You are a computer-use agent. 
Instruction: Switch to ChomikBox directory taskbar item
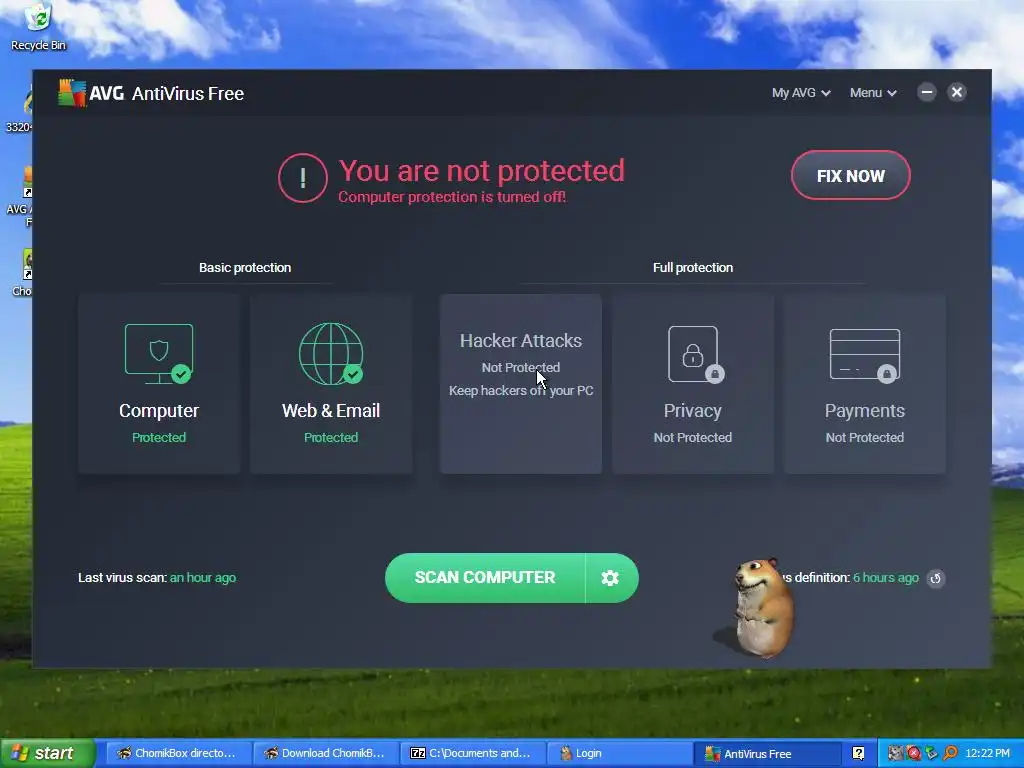177,753
